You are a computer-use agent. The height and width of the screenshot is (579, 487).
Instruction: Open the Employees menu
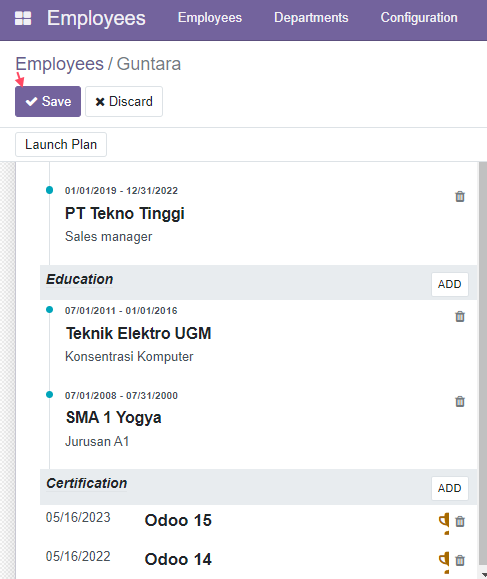point(210,18)
